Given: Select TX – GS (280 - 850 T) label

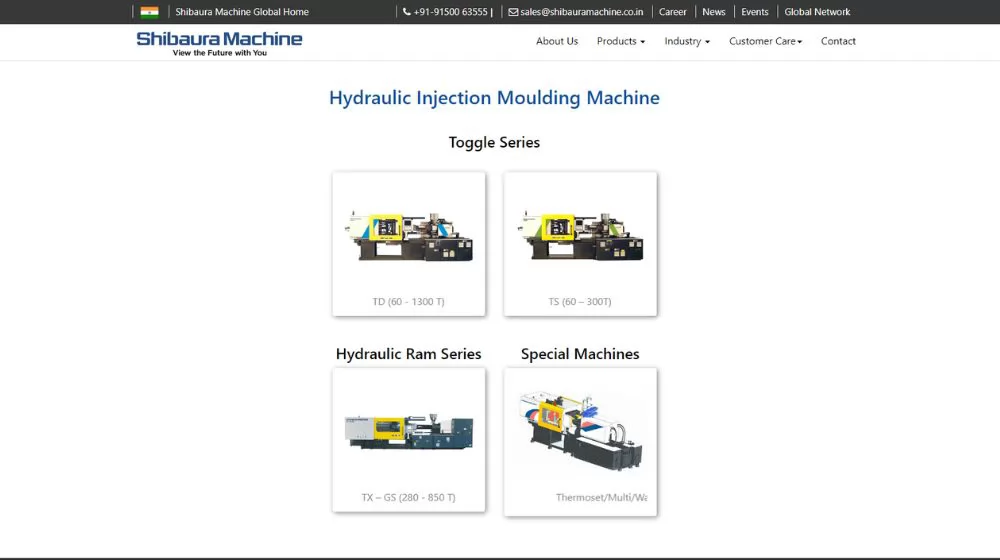Looking at the screenshot, I should [409, 497].
